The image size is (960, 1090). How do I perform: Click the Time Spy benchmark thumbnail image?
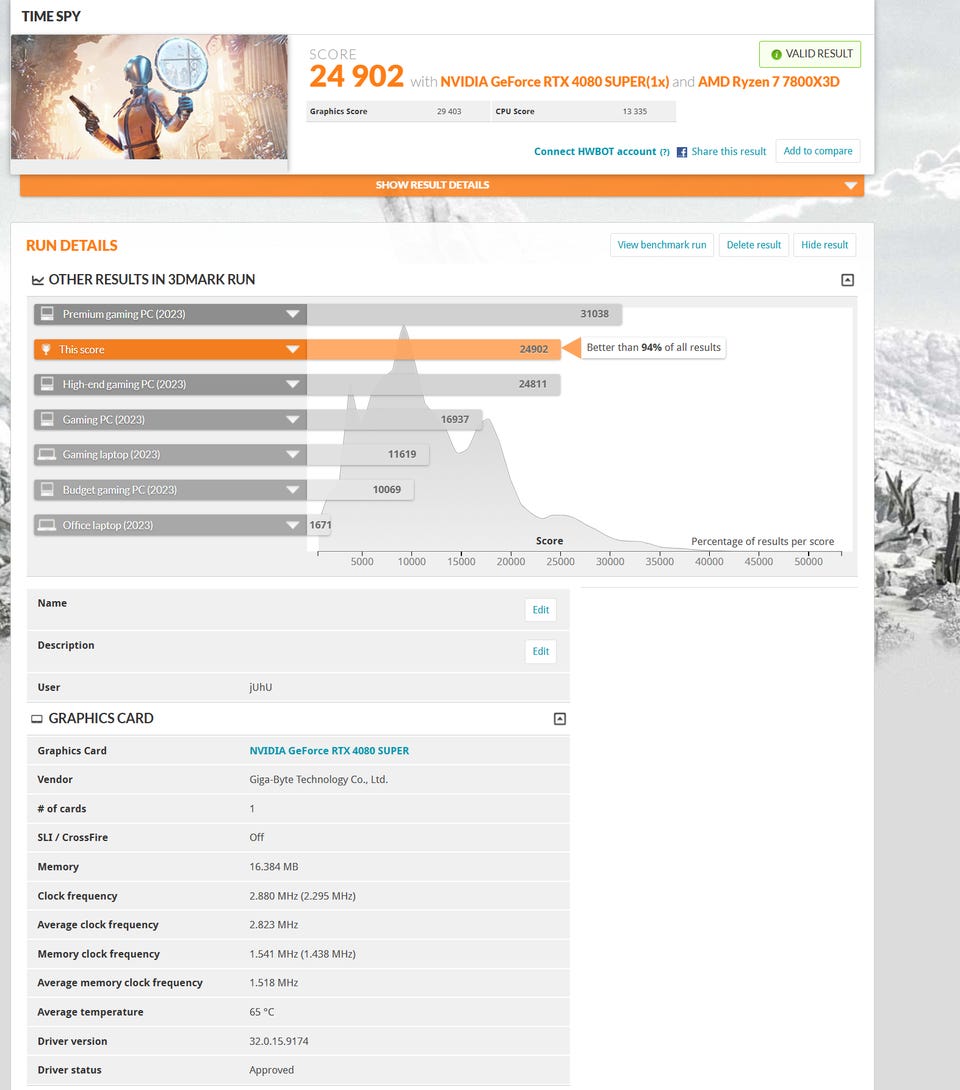click(x=149, y=97)
